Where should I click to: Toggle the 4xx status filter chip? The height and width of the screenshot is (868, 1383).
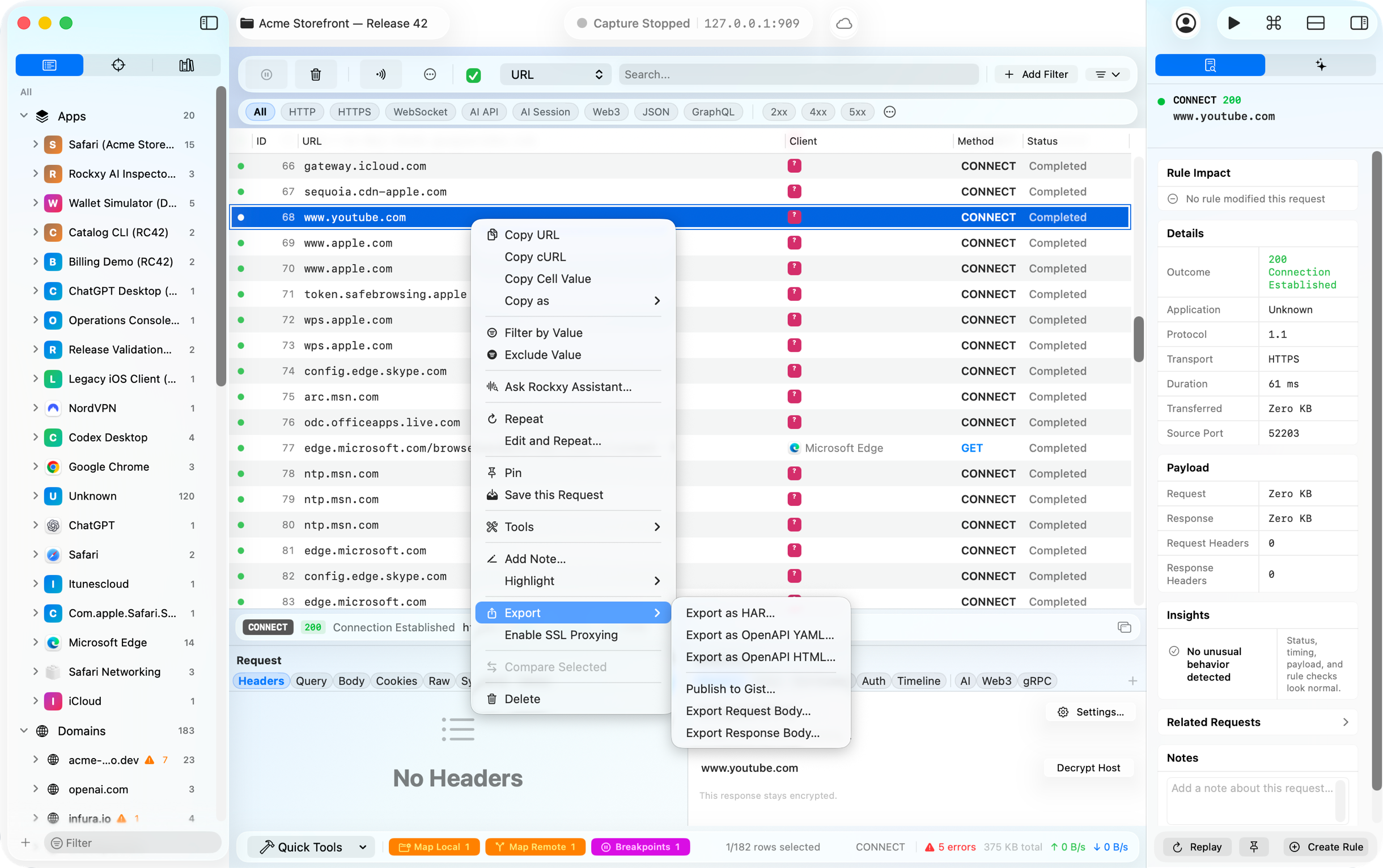click(x=817, y=112)
